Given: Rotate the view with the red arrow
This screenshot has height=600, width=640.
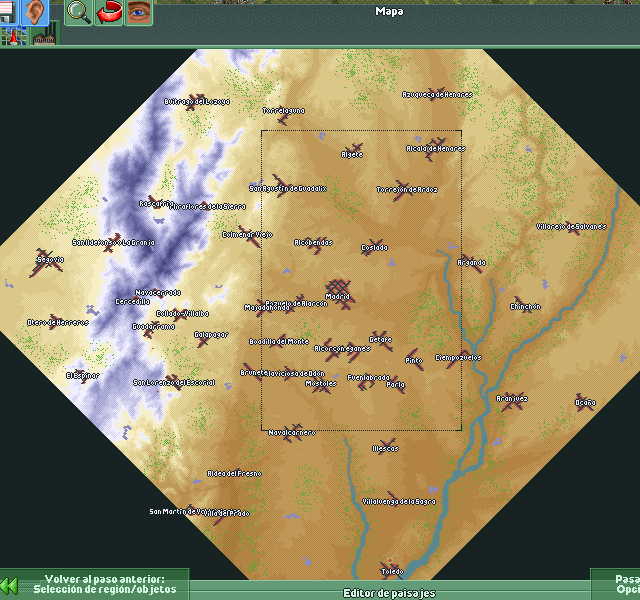Looking at the screenshot, I should tap(108, 12).
